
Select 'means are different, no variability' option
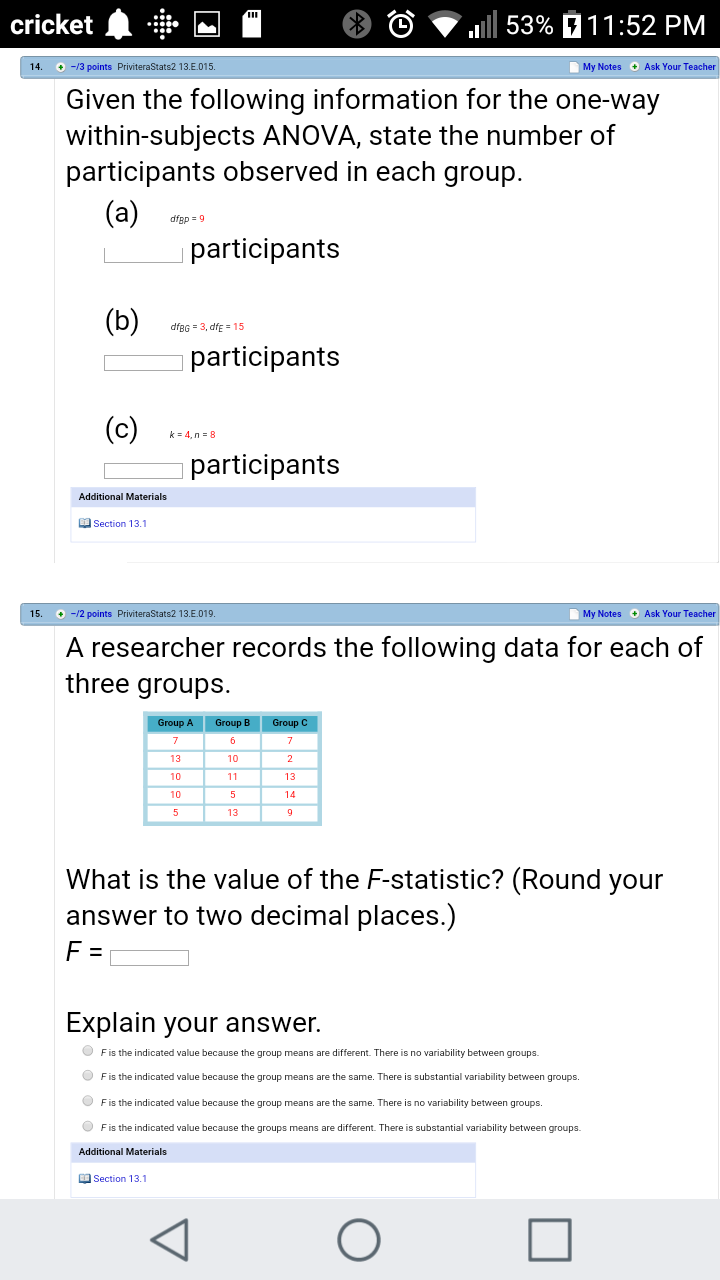[88, 1051]
